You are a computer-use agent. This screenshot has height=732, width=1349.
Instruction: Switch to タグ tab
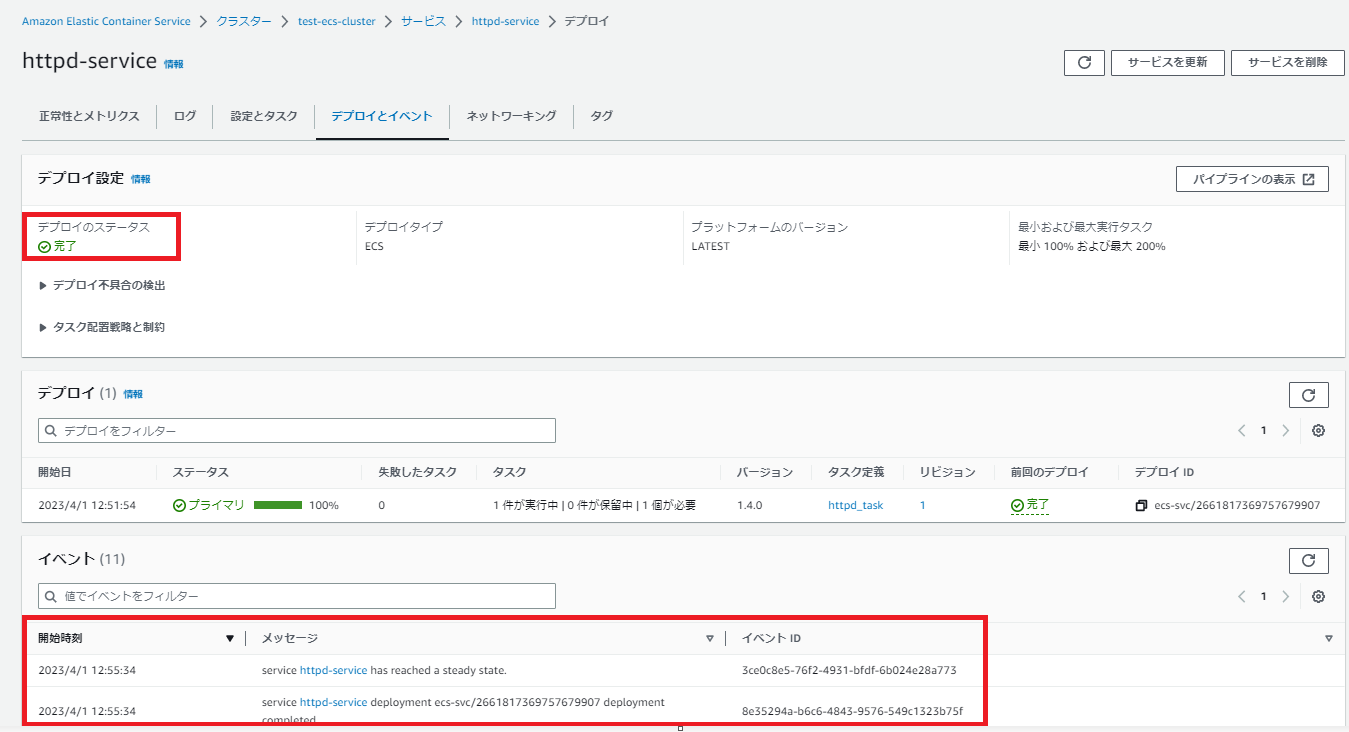click(x=601, y=116)
